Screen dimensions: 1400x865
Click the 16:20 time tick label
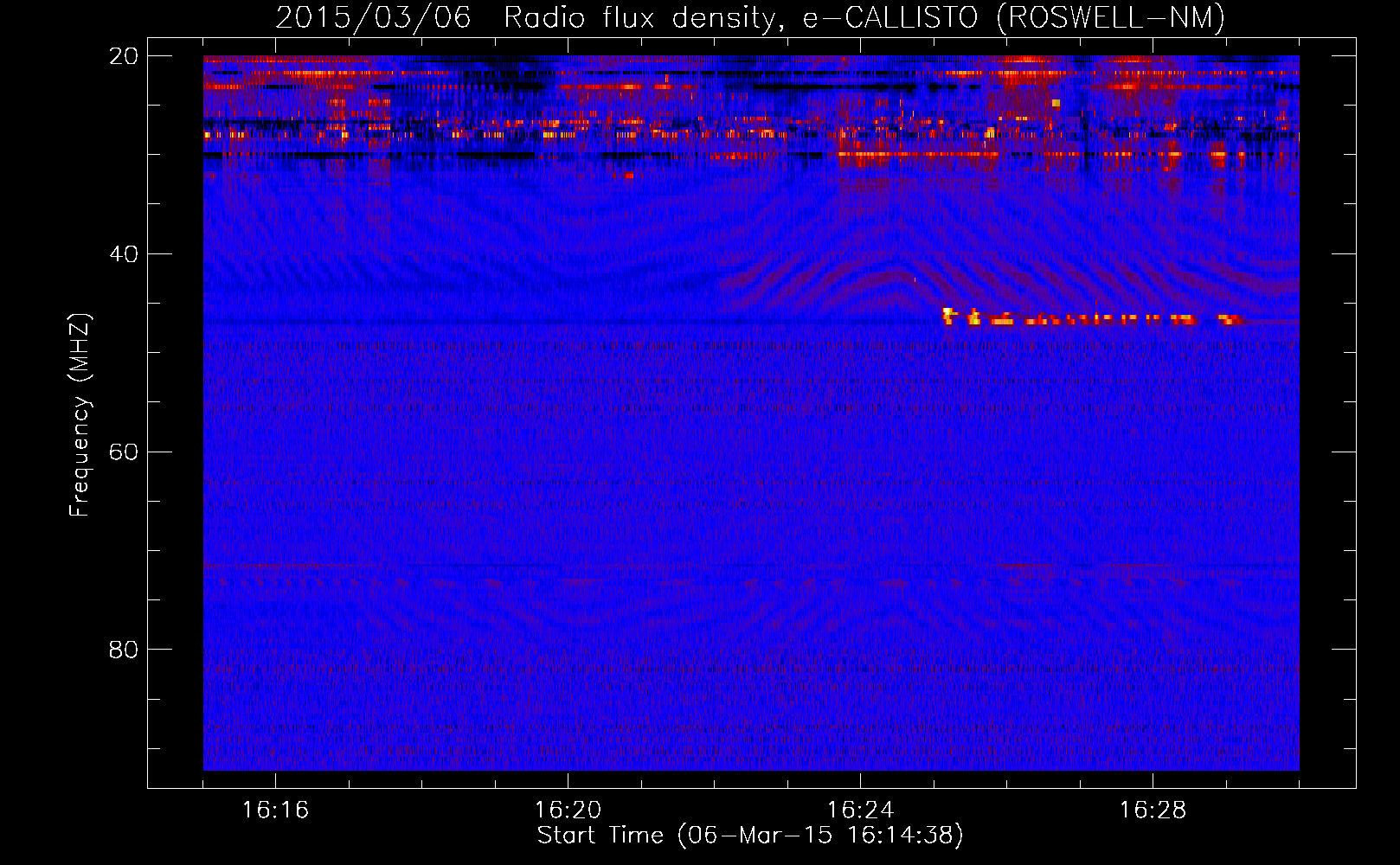click(568, 811)
